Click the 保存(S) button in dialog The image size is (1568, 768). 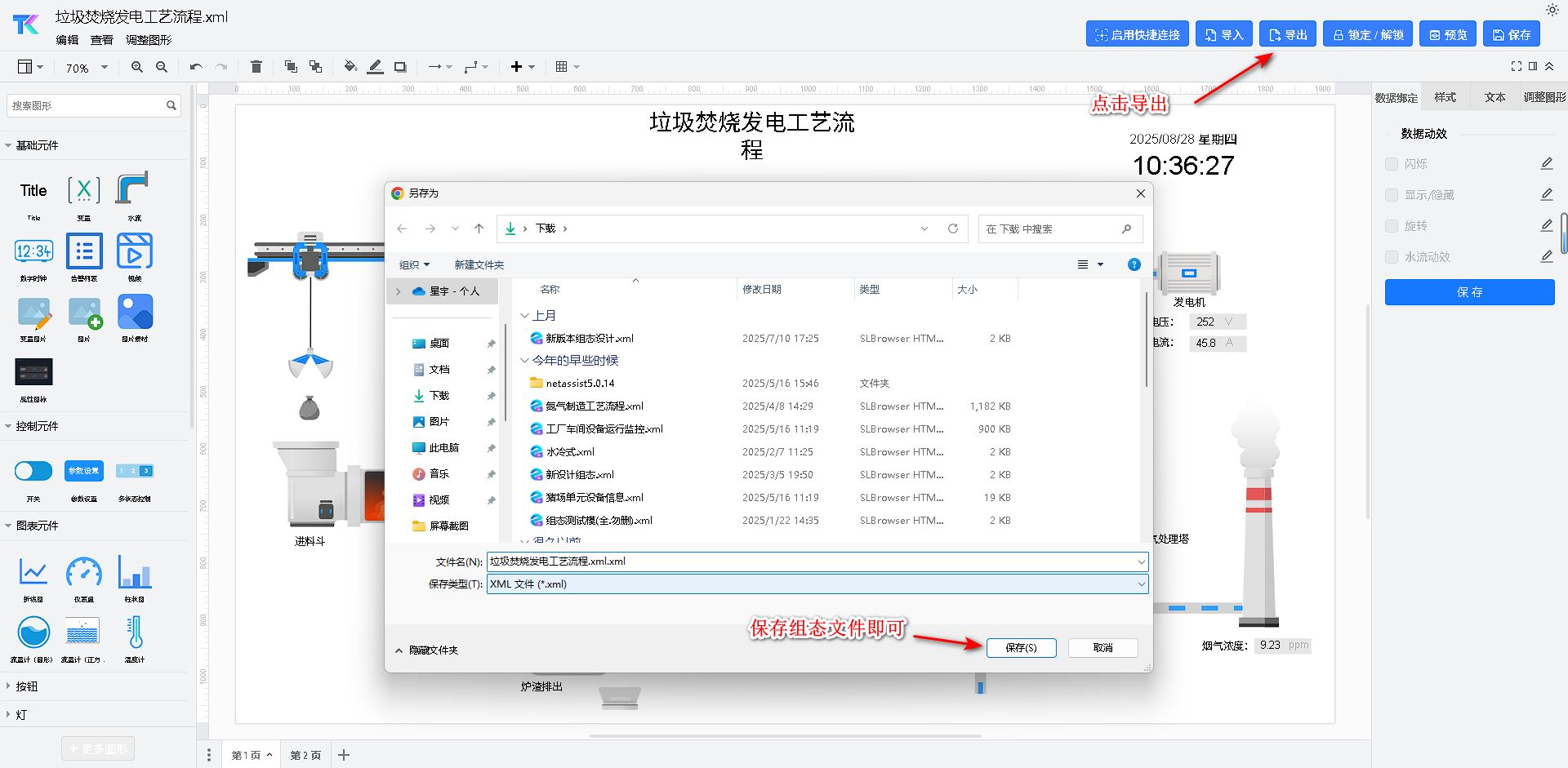coord(1021,648)
